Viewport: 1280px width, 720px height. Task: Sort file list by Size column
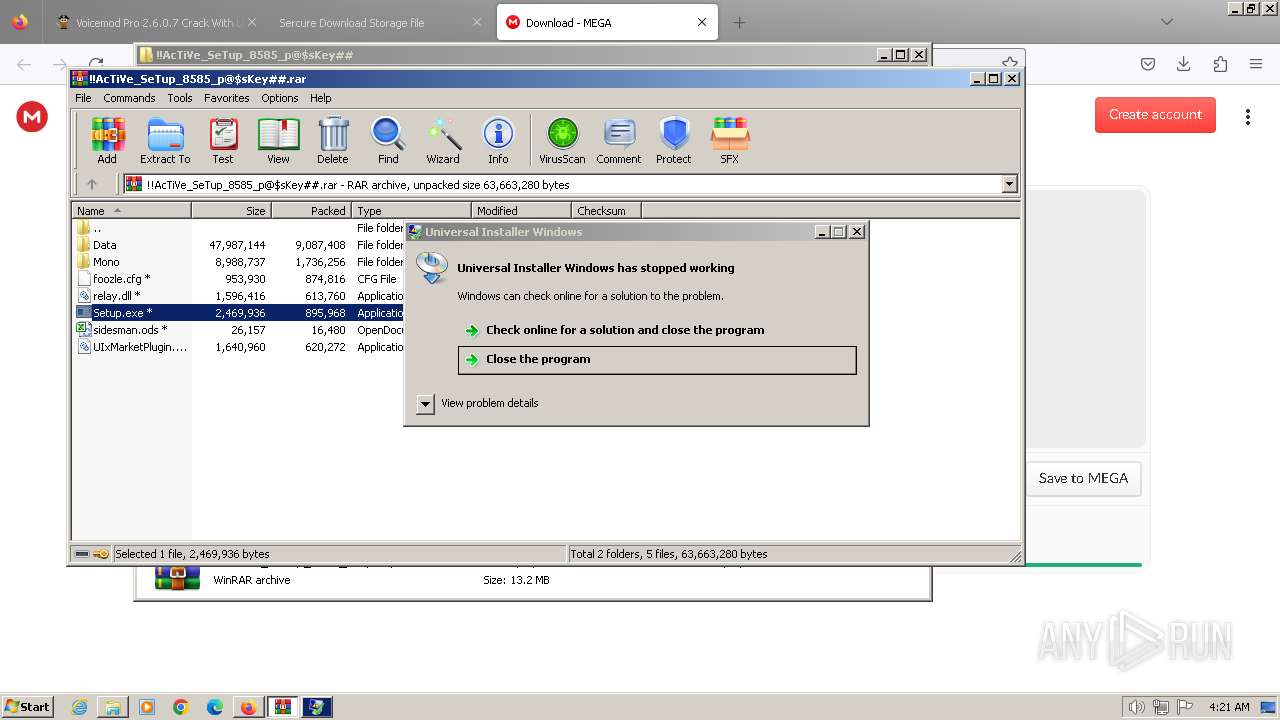pos(231,211)
